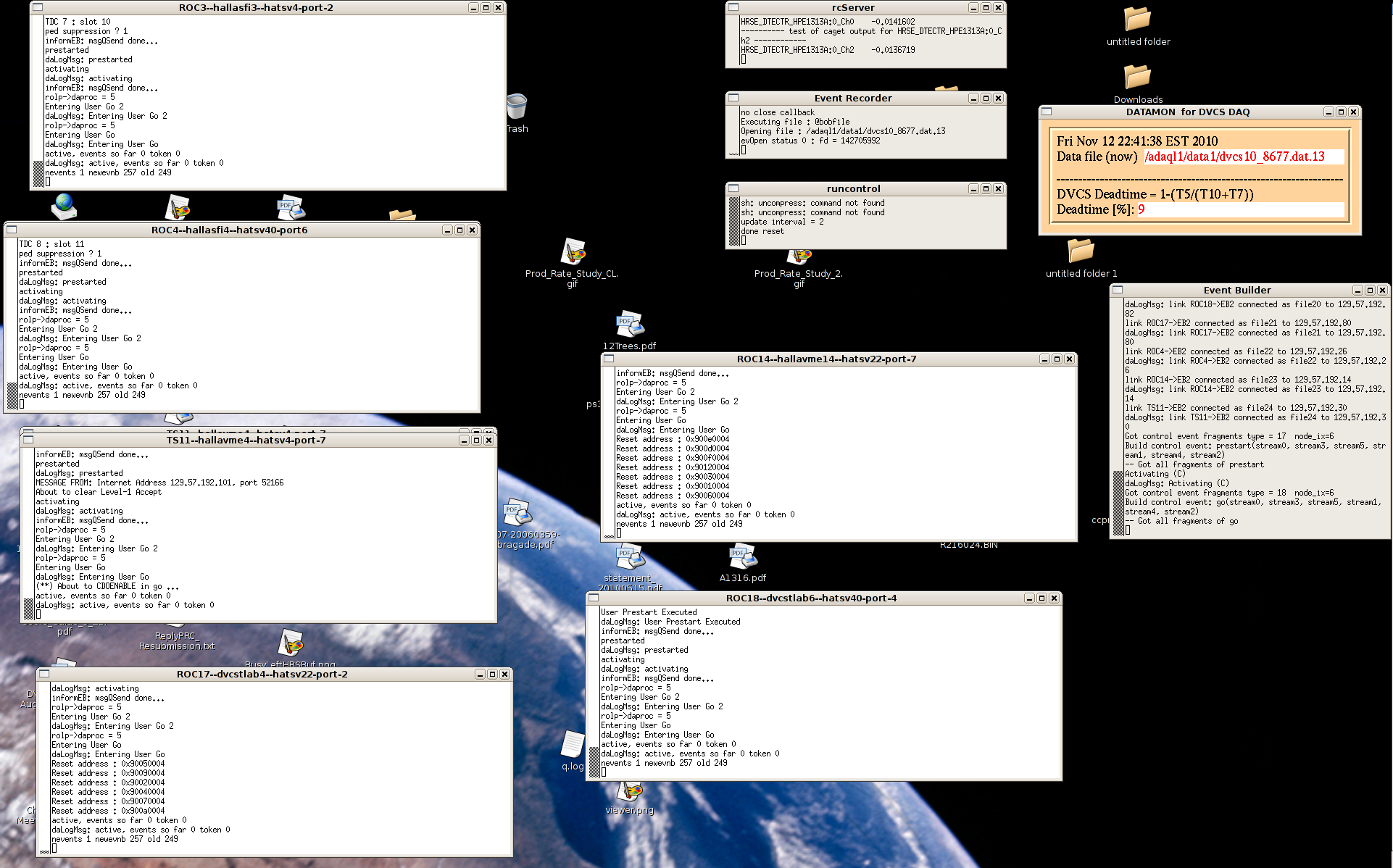This screenshot has height=868, width=1393.
Task: Open the Trash desktop icon
Action: point(517,107)
